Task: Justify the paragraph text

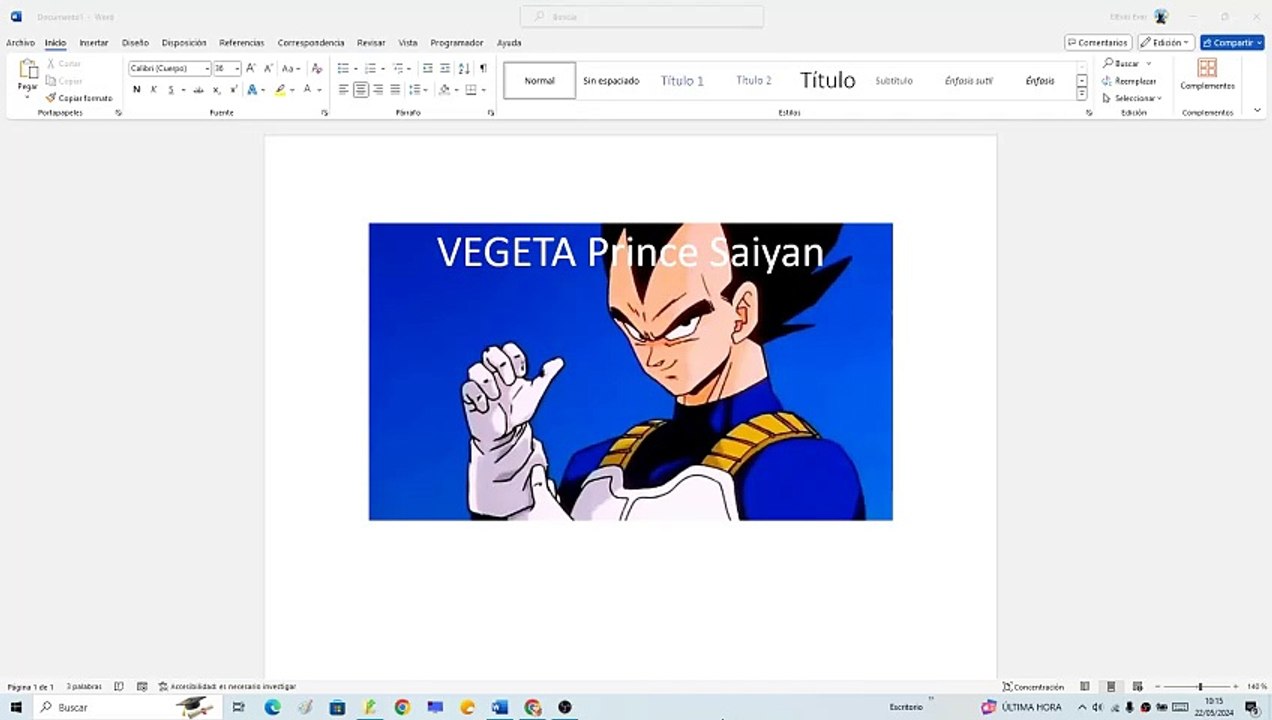Action: pos(395,90)
